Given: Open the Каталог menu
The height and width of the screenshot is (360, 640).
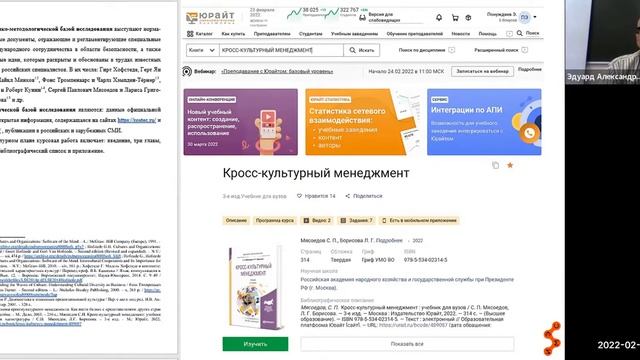Looking at the screenshot, I should click(x=200, y=34).
